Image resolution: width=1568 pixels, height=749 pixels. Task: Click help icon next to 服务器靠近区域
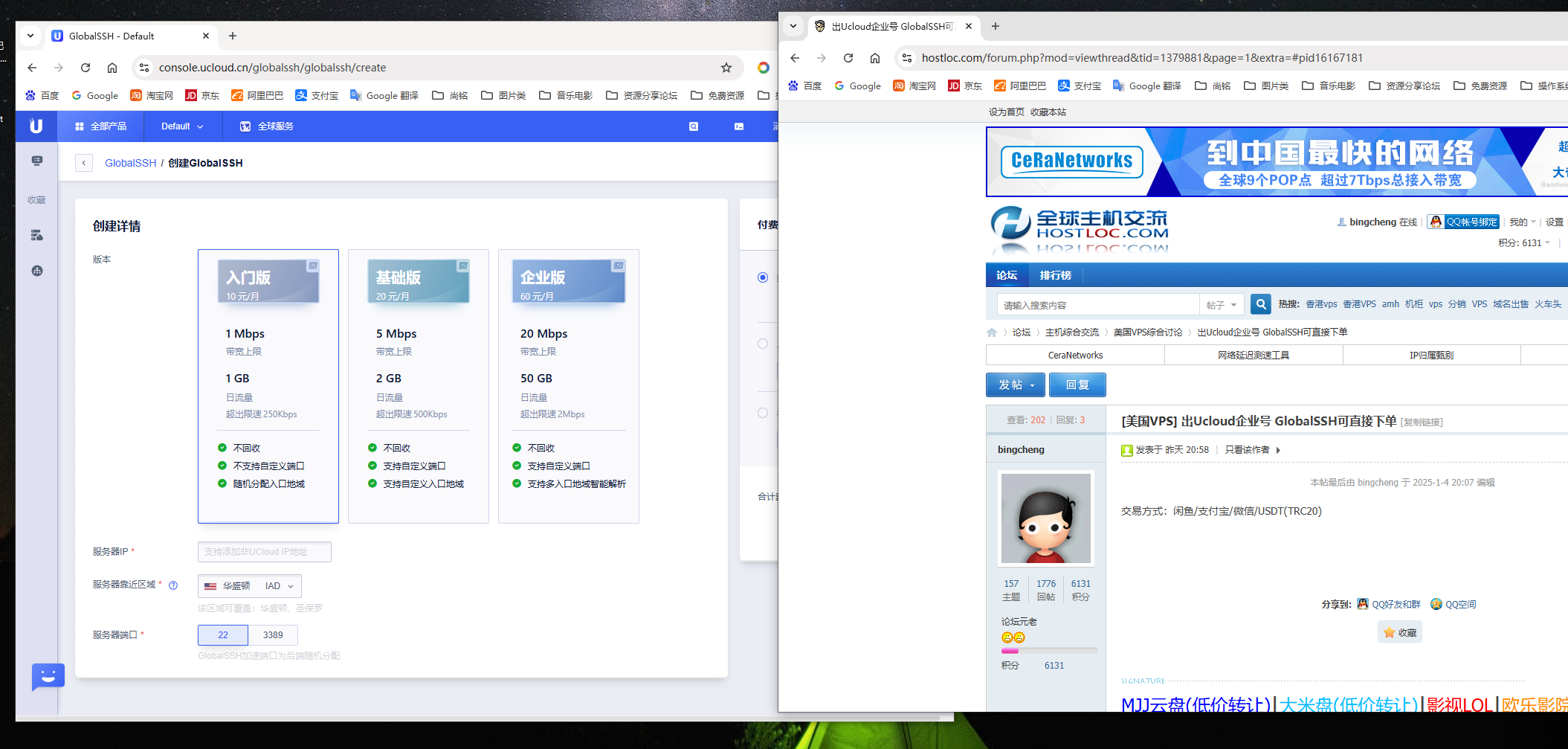tap(173, 585)
